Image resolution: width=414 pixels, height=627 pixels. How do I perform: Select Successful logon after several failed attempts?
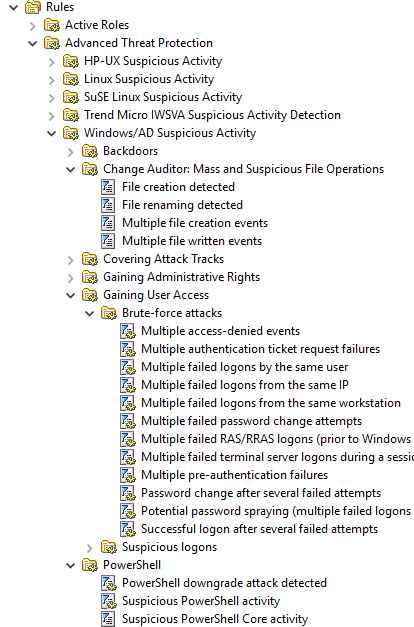point(260,529)
